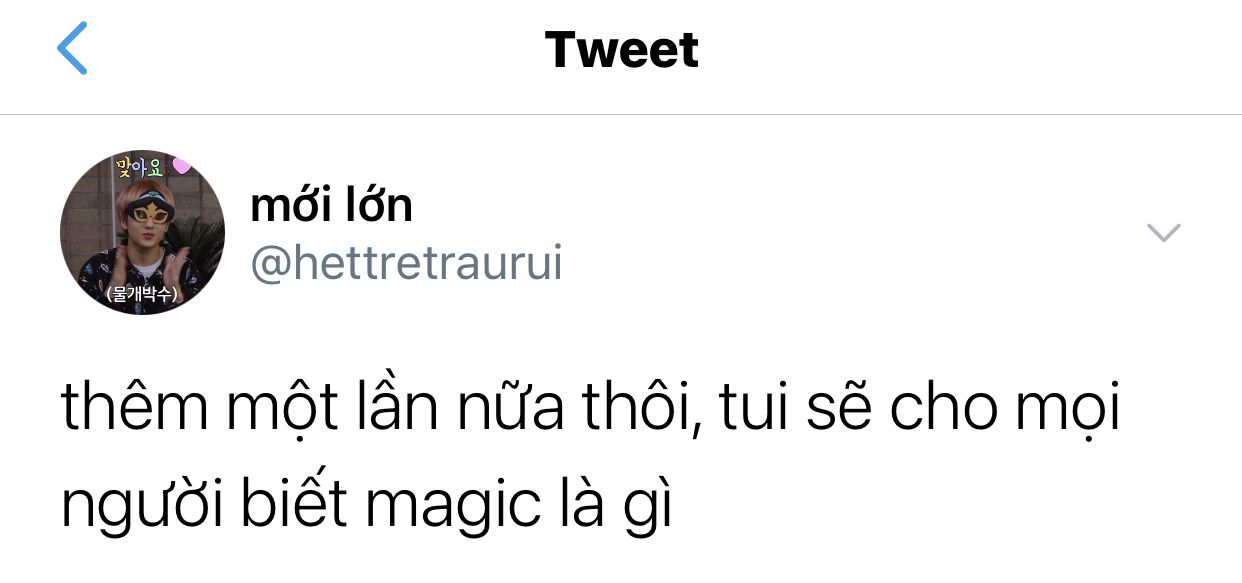Tap the "Tweet" header title
Screen dimensions: 1242x583
click(621, 50)
